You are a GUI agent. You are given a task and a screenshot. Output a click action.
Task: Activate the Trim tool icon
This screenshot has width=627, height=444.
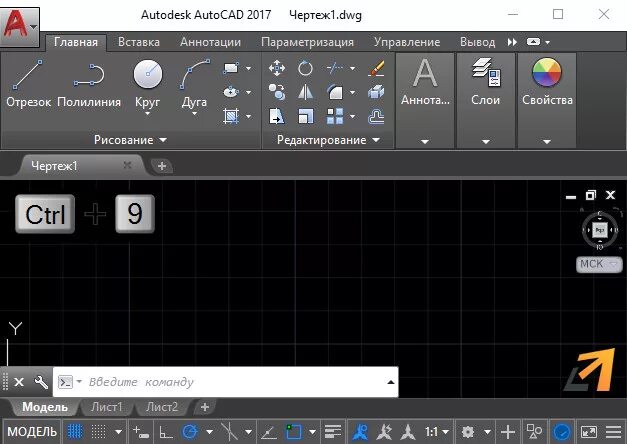(x=335, y=68)
